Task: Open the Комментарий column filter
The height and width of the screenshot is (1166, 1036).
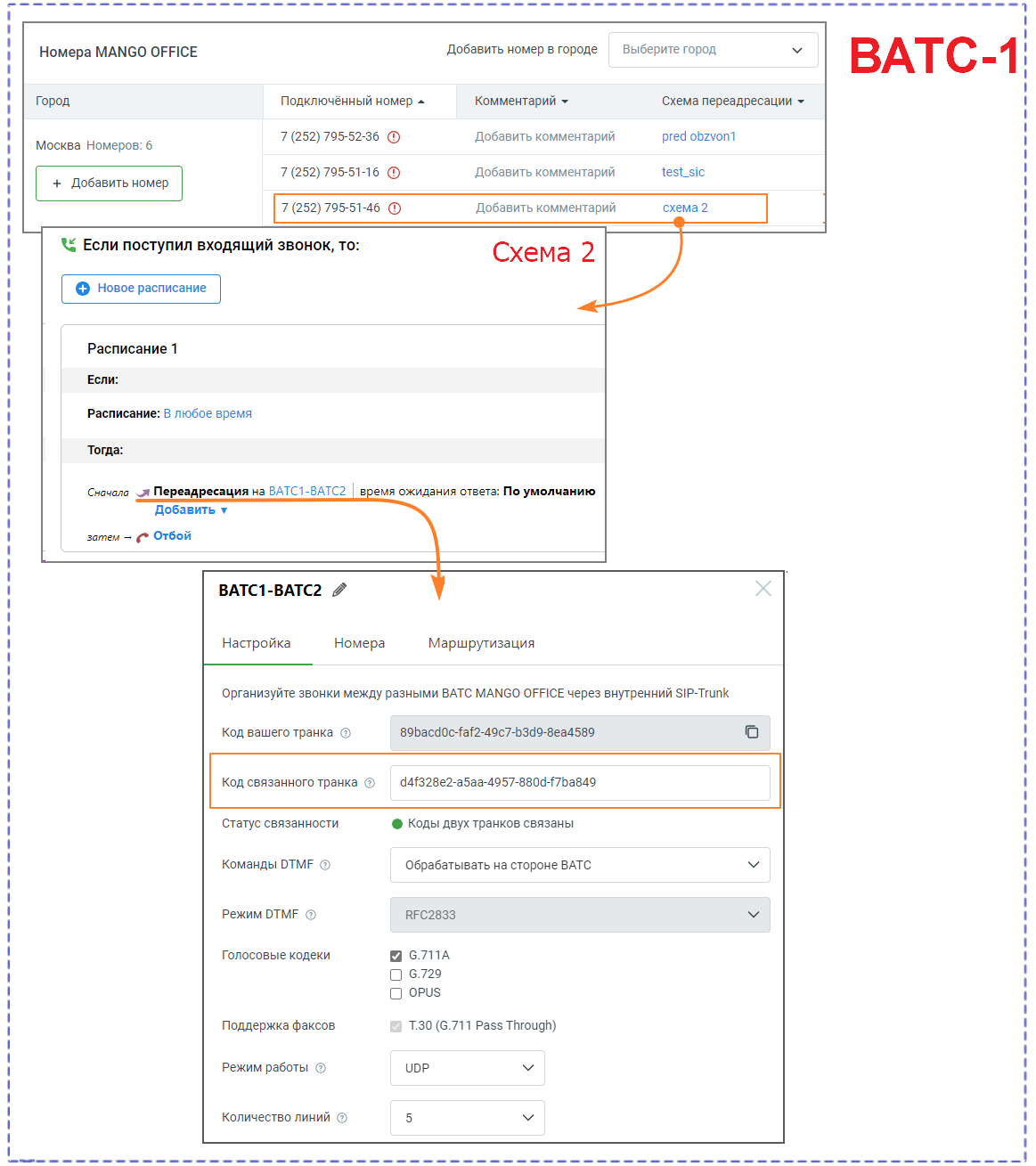Action: coord(521,102)
